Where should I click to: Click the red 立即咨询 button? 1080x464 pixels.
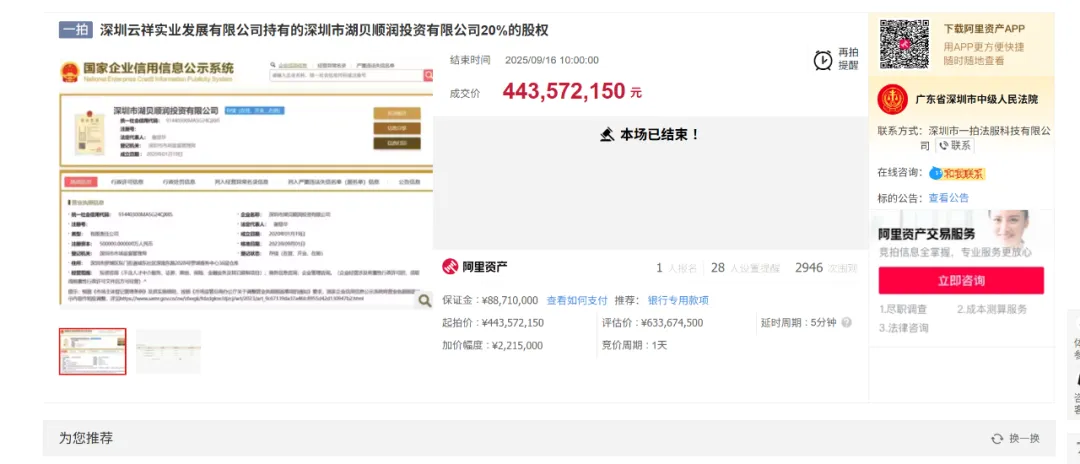(961, 280)
